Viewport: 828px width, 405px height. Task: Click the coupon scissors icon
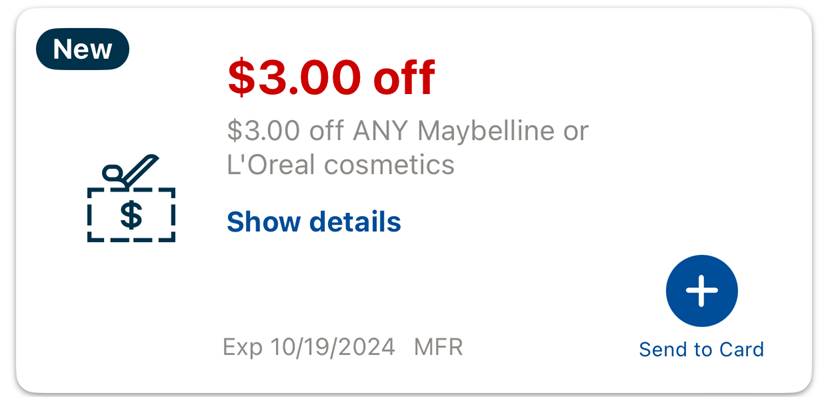(x=131, y=198)
